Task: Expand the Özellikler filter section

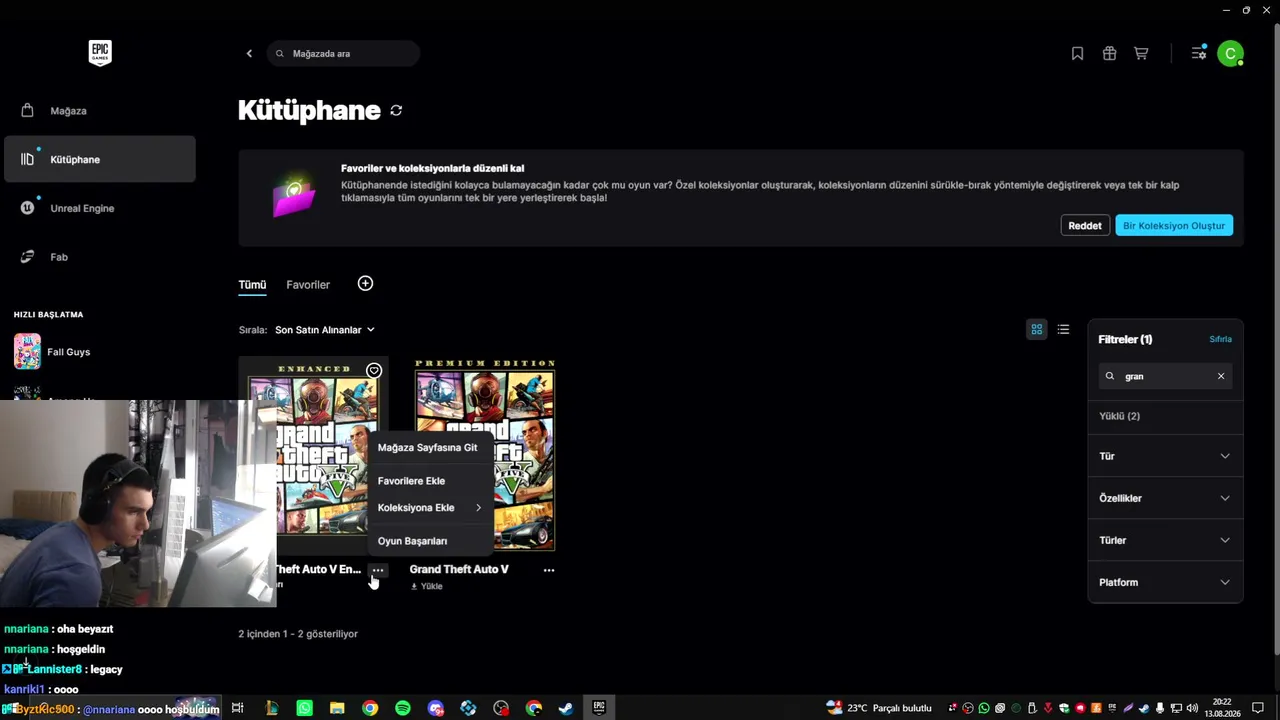Action: tap(1165, 498)
